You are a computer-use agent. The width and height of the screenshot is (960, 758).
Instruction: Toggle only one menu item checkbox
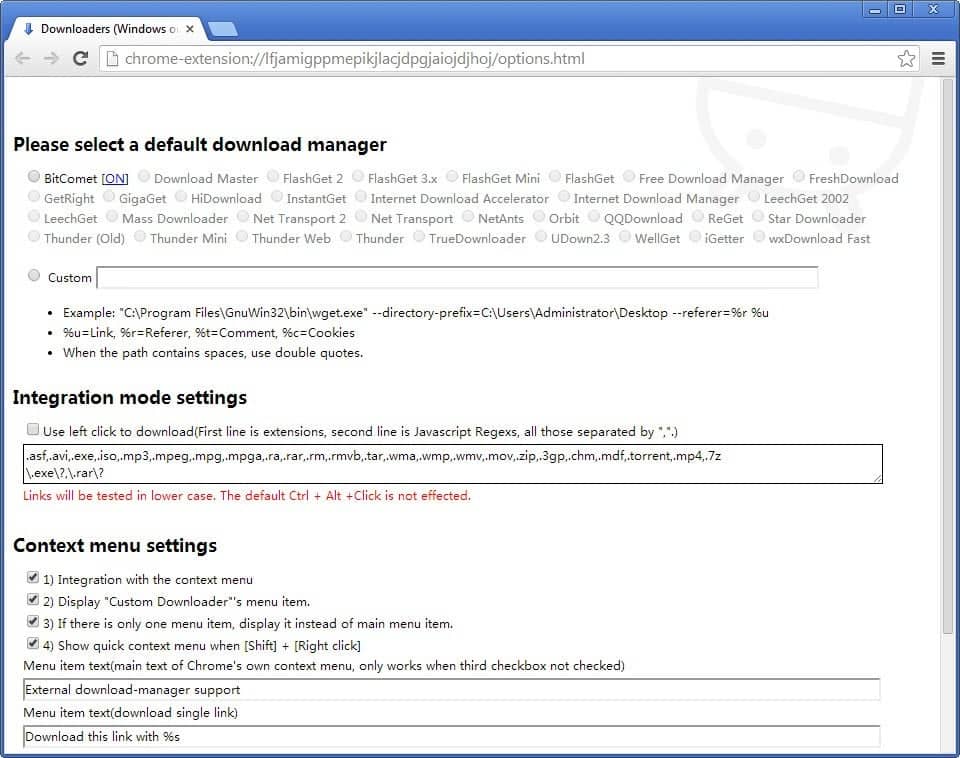point(32,621)
